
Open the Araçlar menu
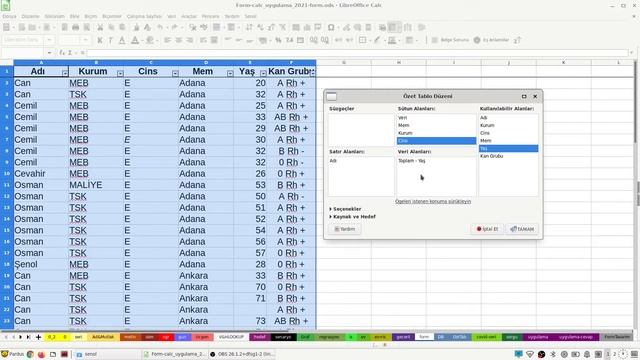(189, 16)
